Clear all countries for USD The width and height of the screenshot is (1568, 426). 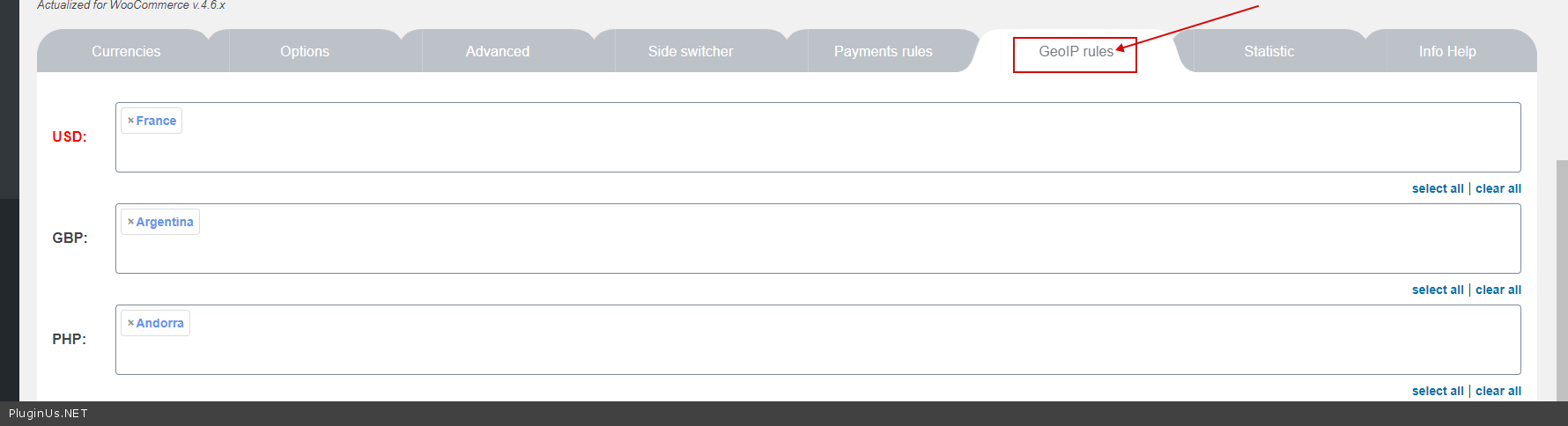[1498, 188]
